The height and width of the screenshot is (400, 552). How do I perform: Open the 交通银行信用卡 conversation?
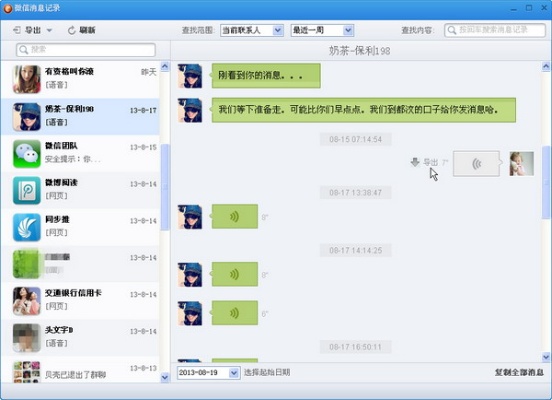[80, 301]
